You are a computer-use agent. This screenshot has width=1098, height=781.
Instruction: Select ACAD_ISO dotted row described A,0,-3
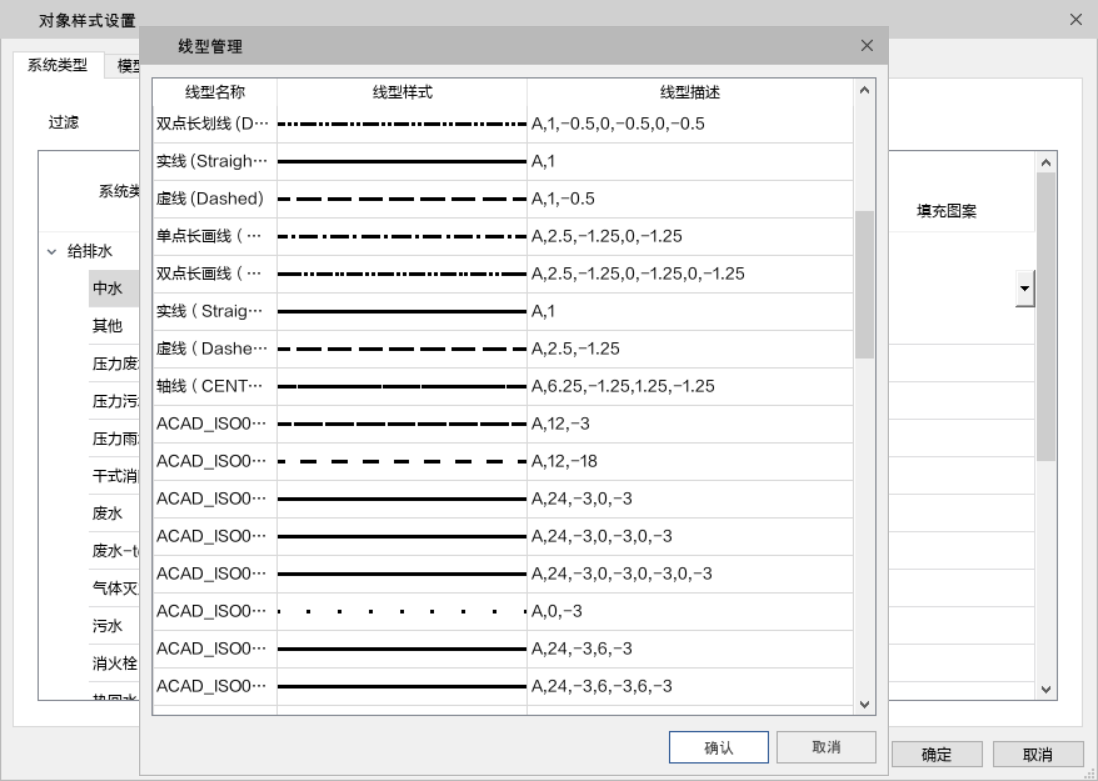(x=503, y=611)
